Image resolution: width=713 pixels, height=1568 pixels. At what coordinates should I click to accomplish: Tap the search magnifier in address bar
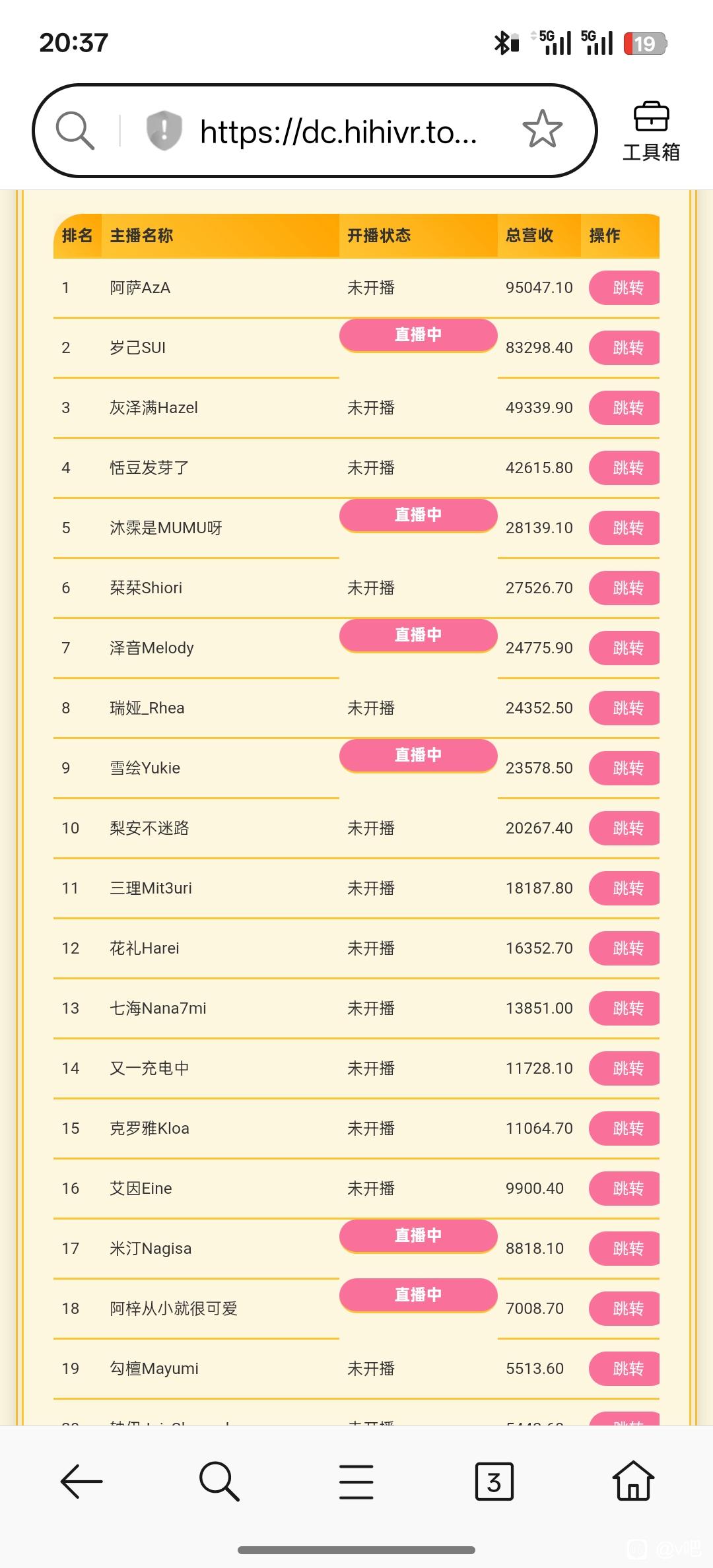75,130
